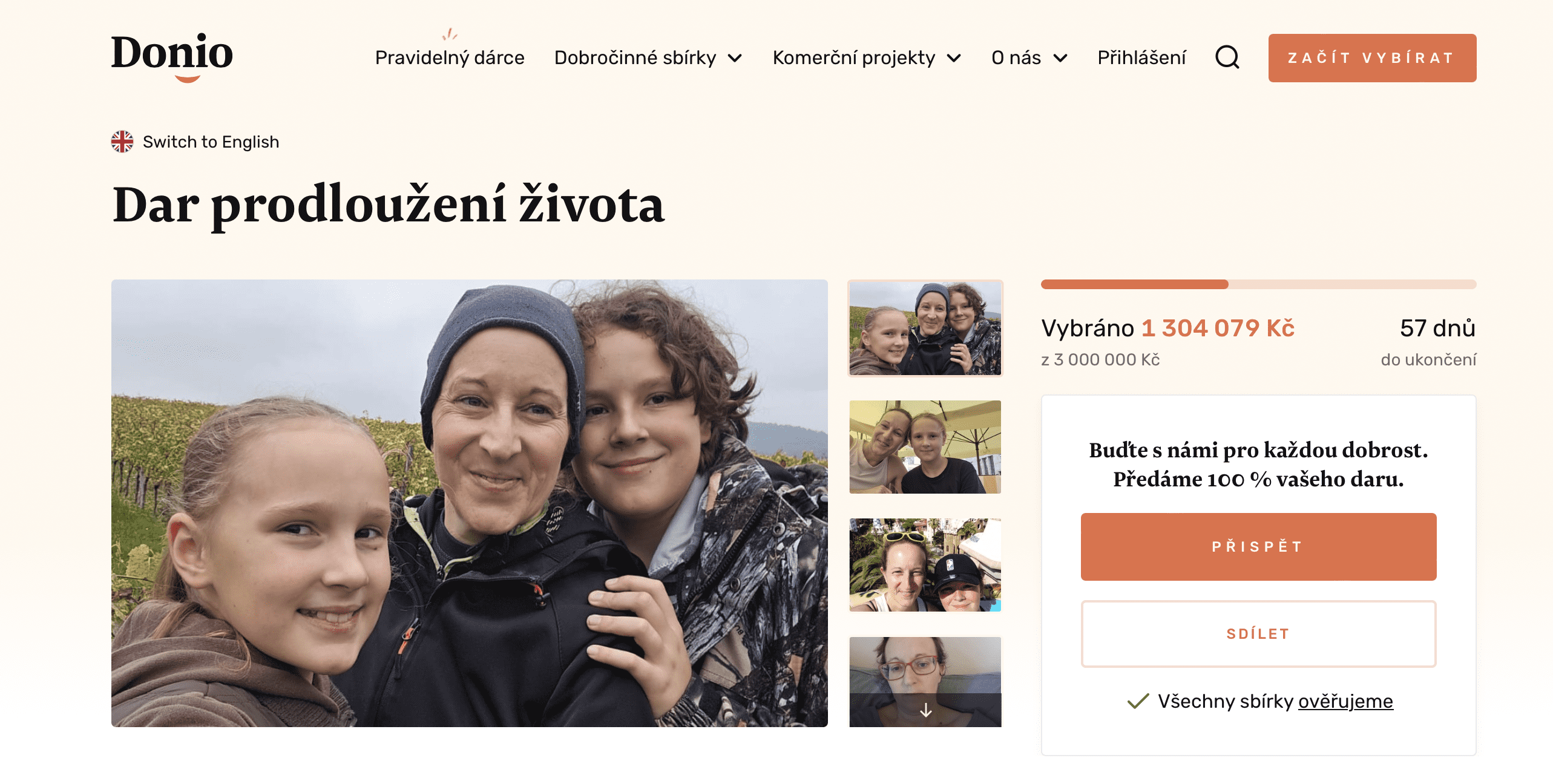Open the Pravidelný dárce menu item
Viewport: 1553px width, 784px height.
(450, 57)
